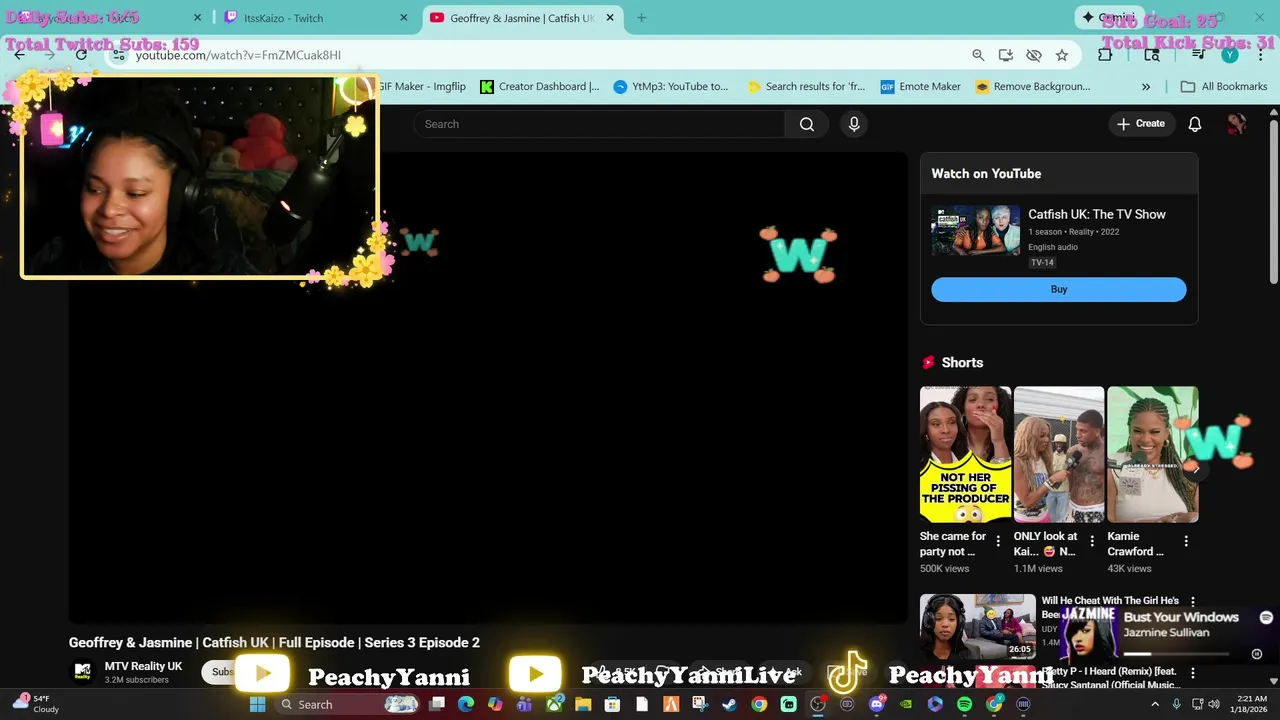
Task: Click the YouTube search magnifier button
Action: click(x=807, y=124)
